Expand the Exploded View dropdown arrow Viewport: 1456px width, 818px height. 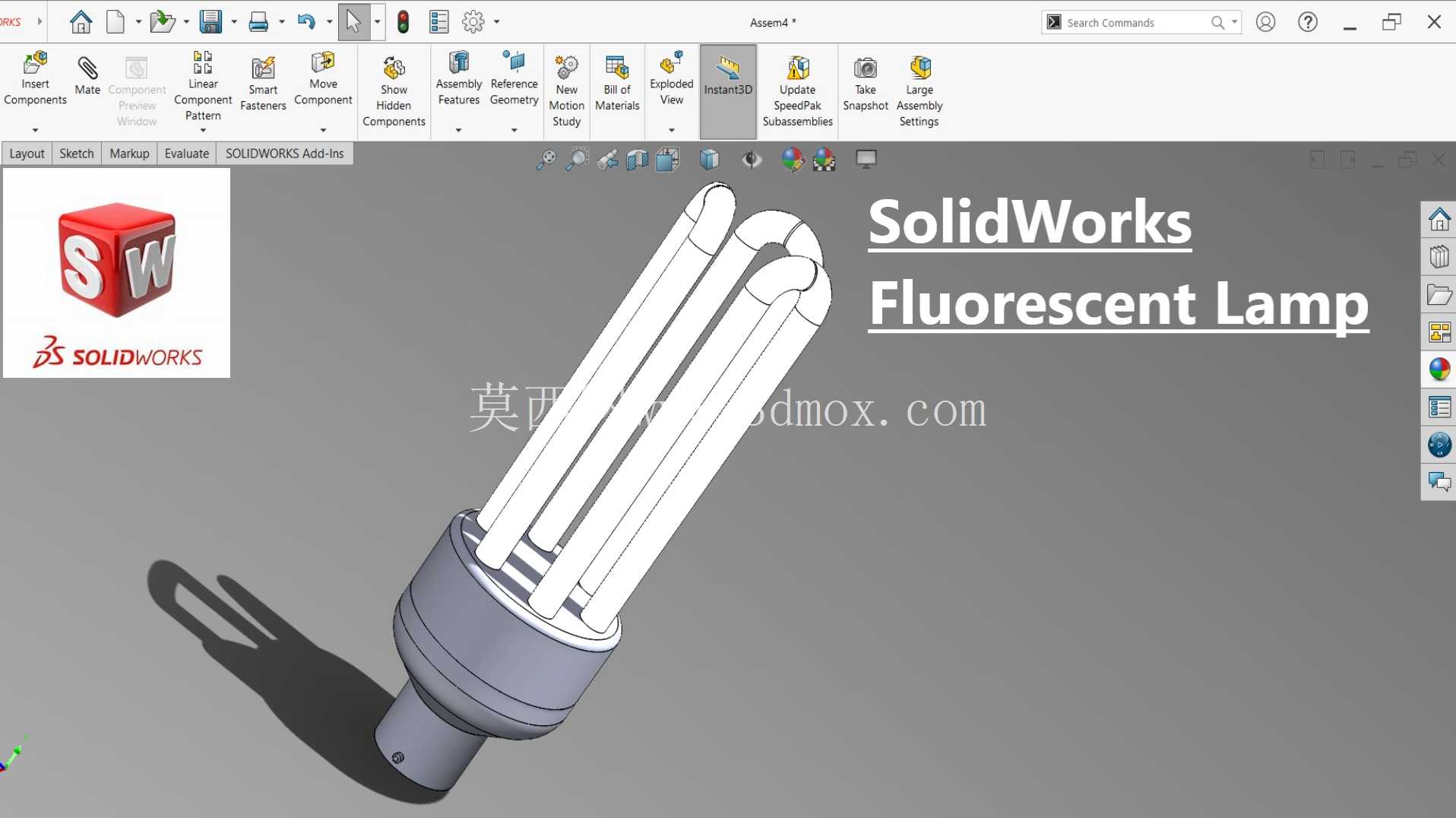point(671,131)
